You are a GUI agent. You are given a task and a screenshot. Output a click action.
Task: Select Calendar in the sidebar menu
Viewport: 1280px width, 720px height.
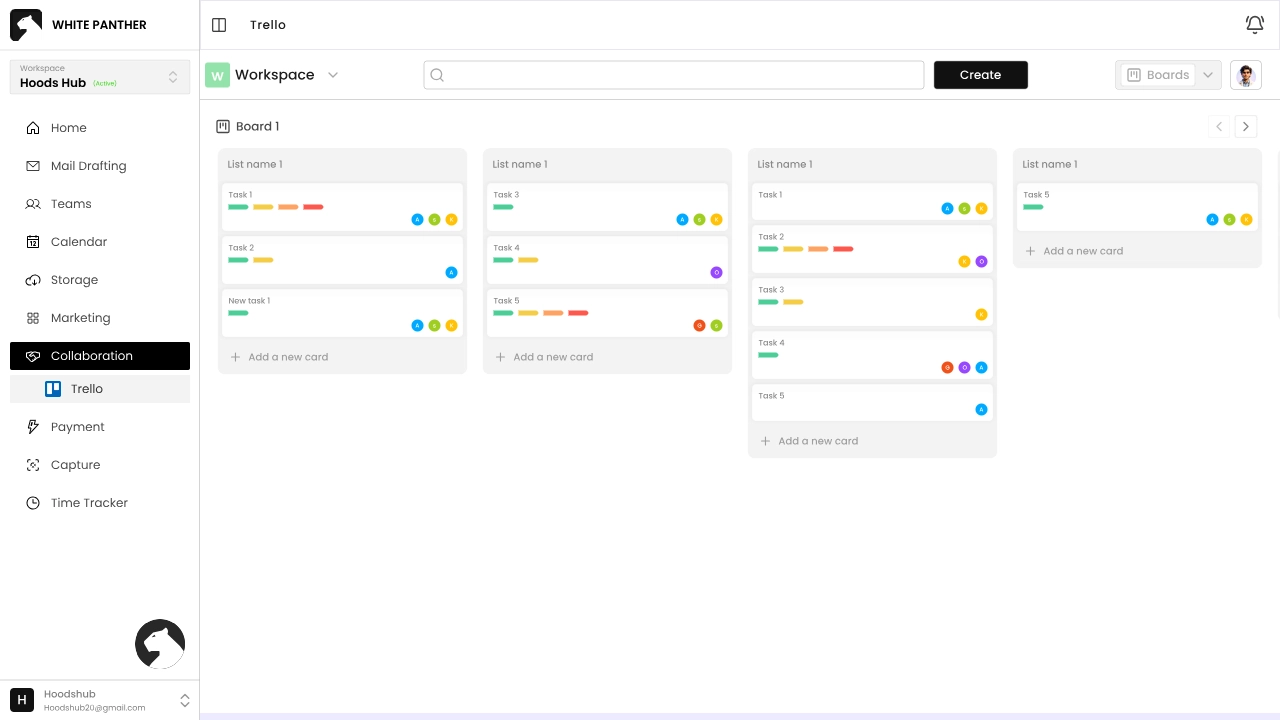(x=78, y=242)
